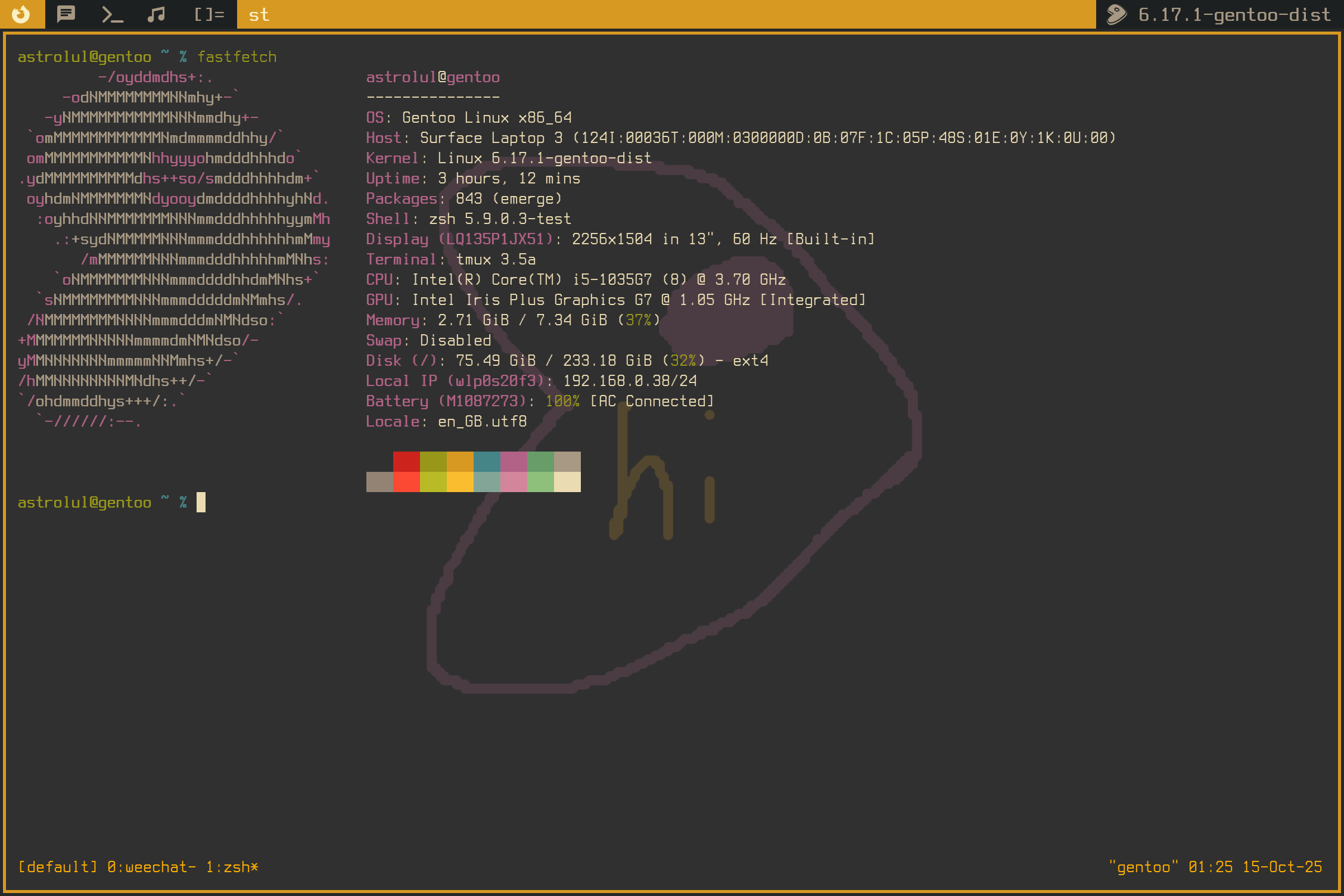The image size is (1344, 896).
Task: Click the tmux [default] session label
Action: (57, 867)
